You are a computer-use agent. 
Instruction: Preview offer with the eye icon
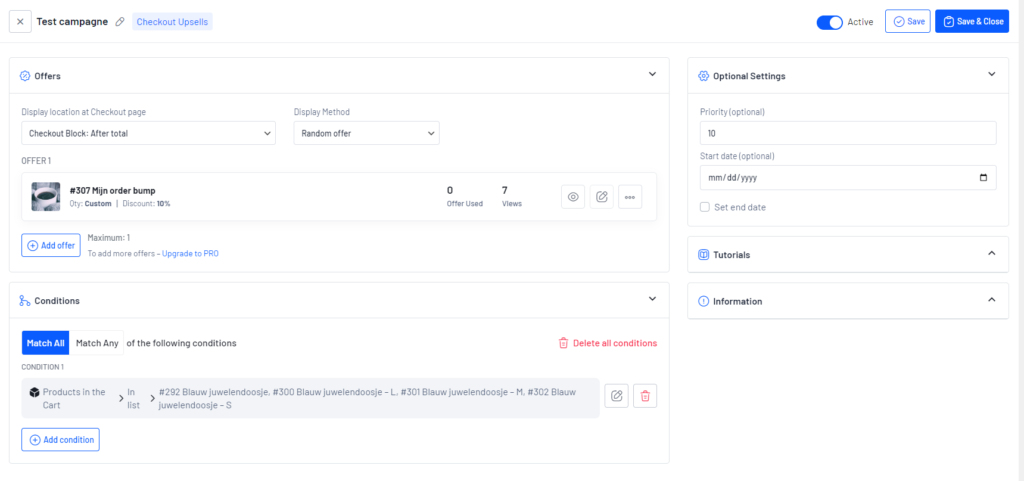[573, 197]
